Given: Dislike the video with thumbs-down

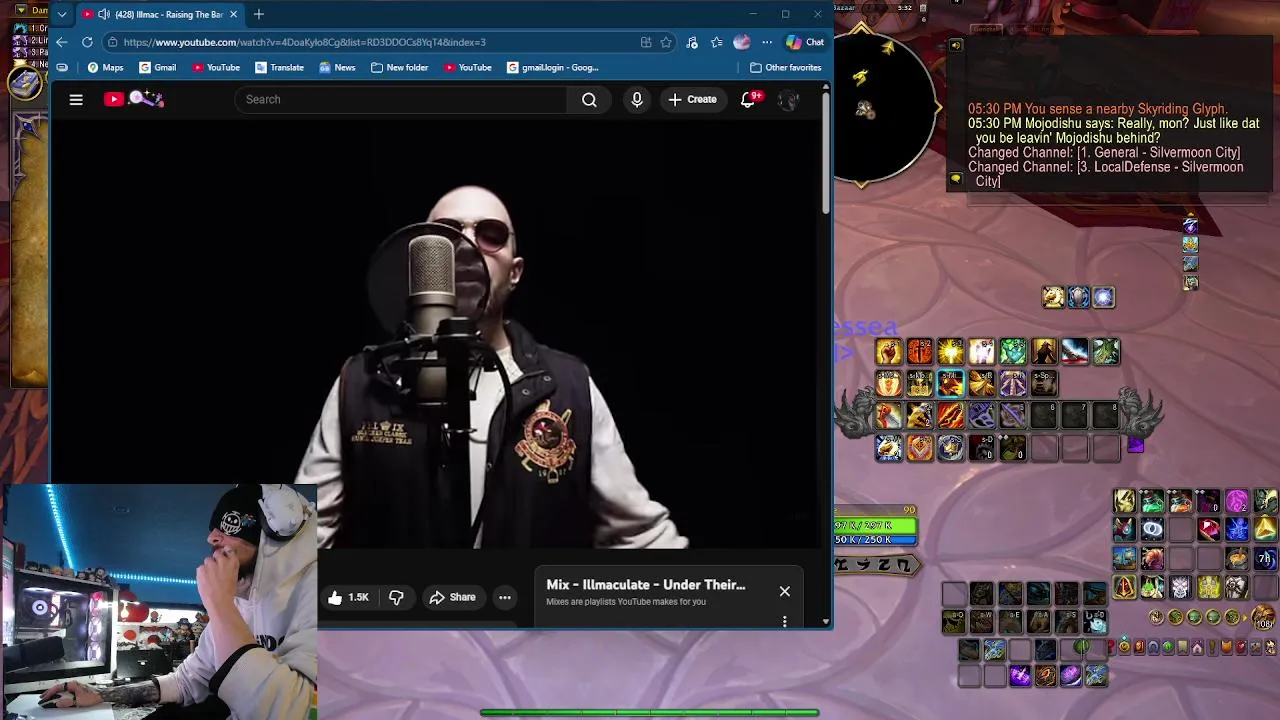Looking at the screenshot, I should point(396,597).
